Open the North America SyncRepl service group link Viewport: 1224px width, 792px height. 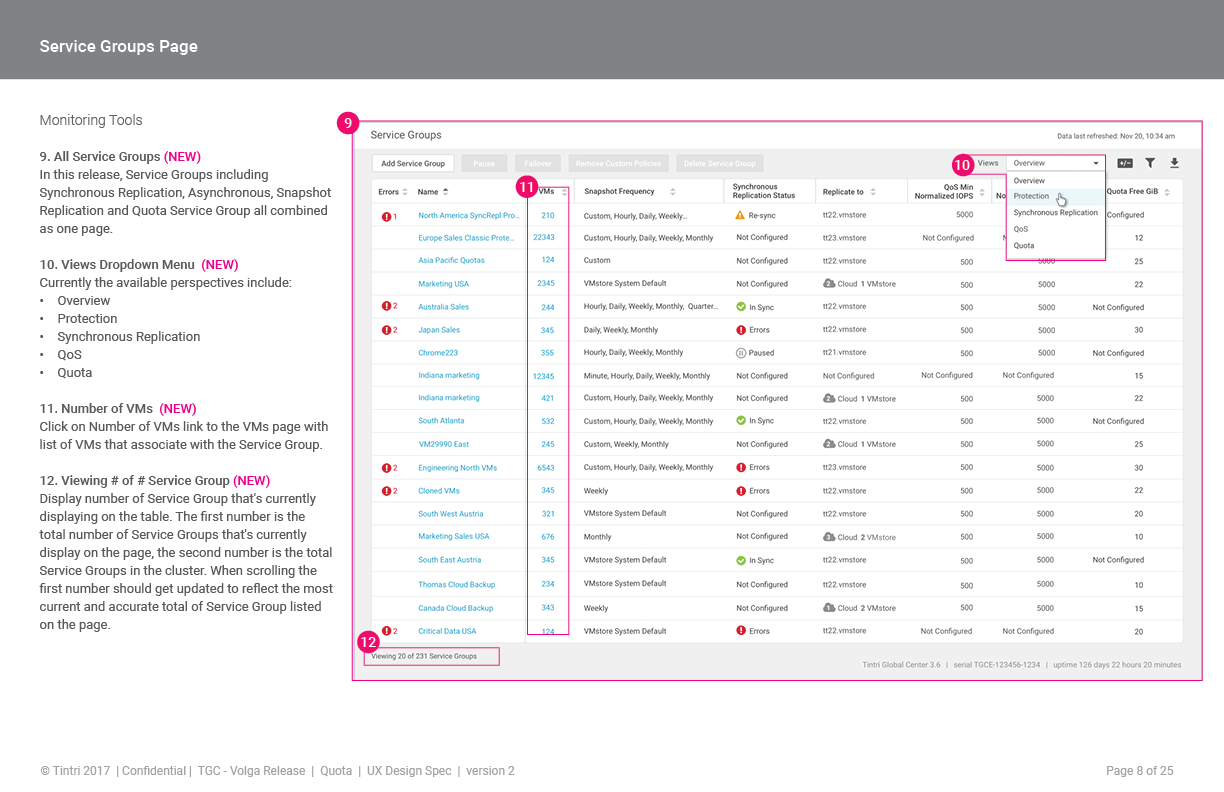click(x=468, y=215)
